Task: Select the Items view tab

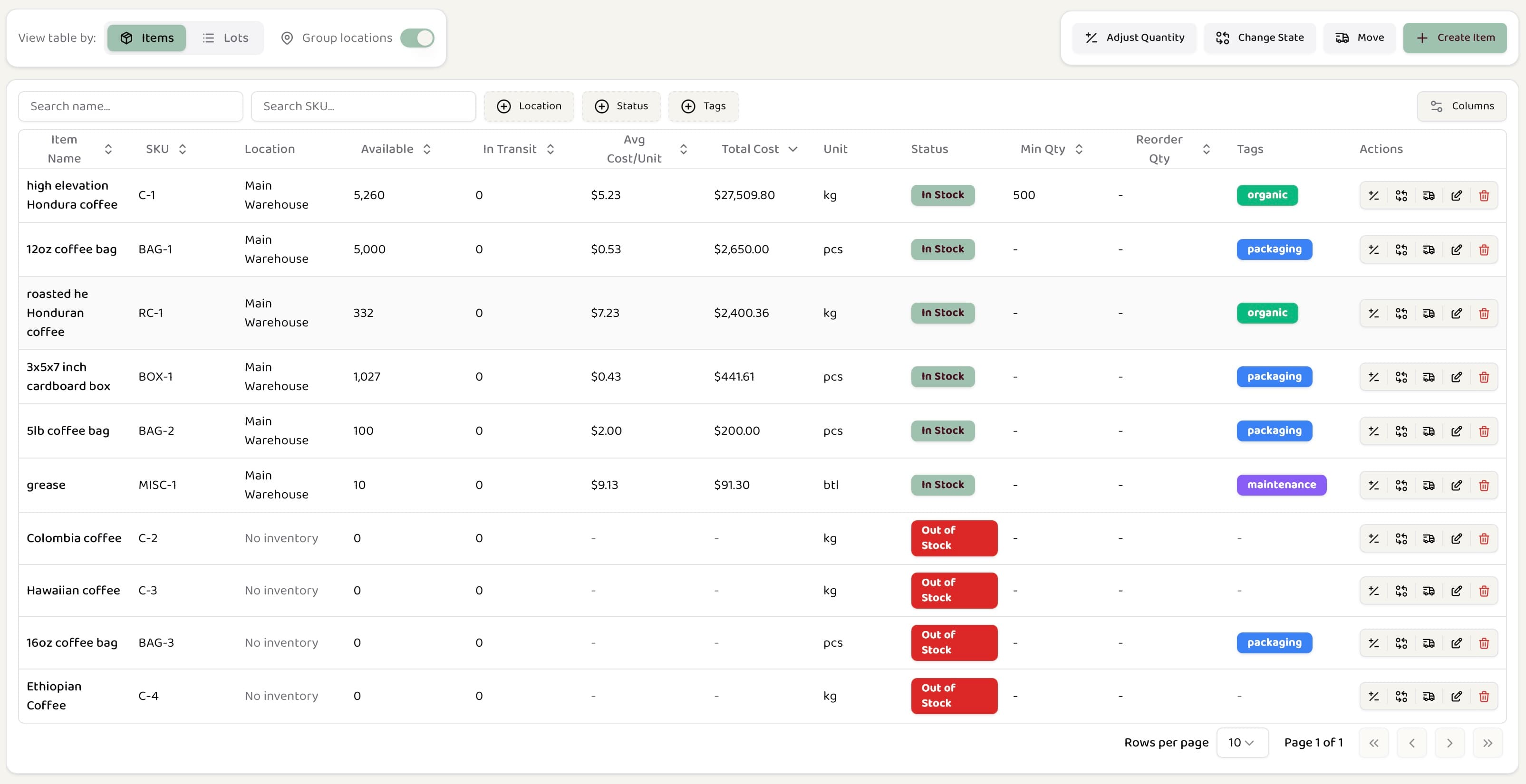Action: click(146, 38)
